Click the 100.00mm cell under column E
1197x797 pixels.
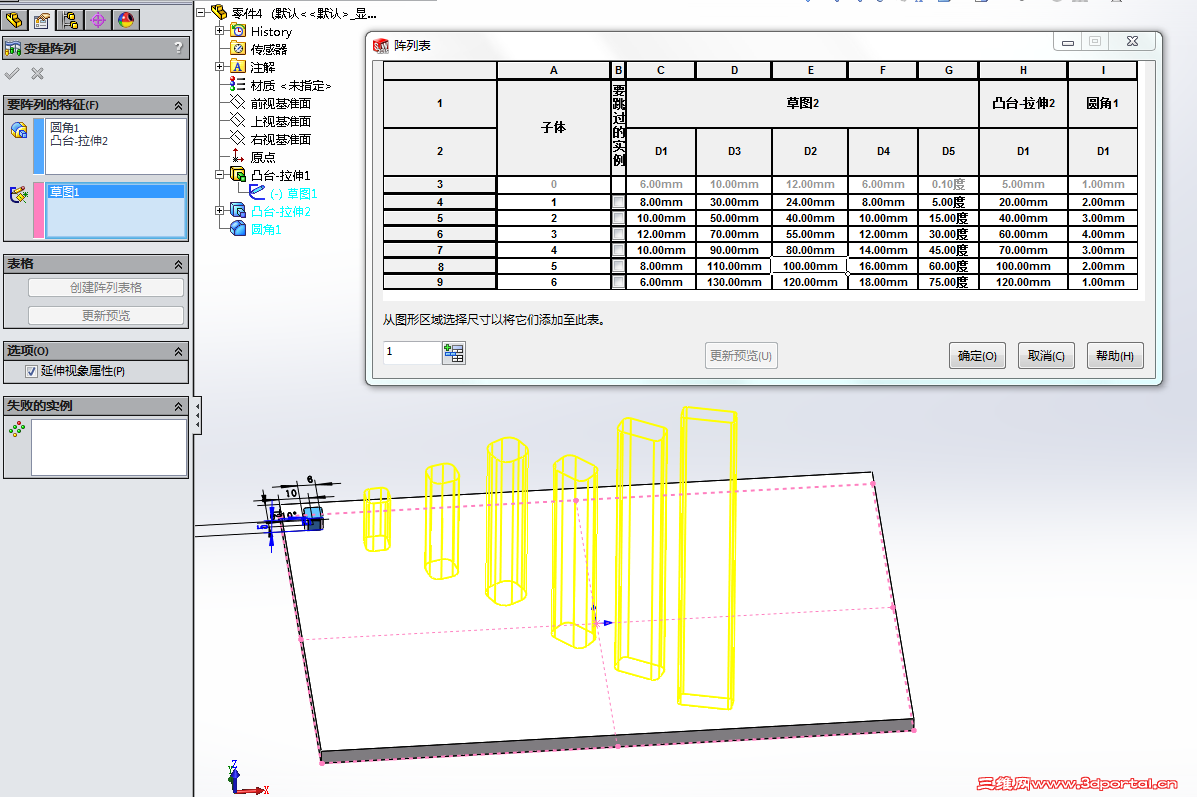810,266
